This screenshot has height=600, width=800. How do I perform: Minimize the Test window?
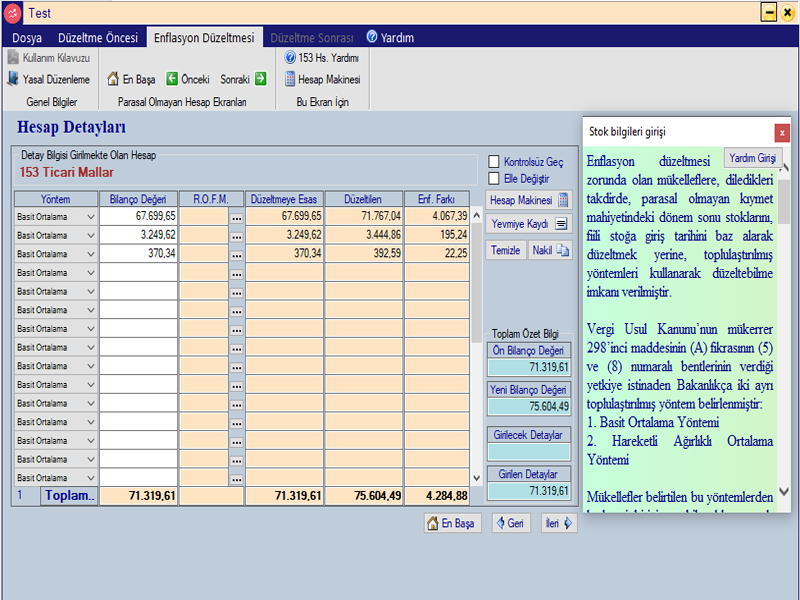click(x=769, y=12)
